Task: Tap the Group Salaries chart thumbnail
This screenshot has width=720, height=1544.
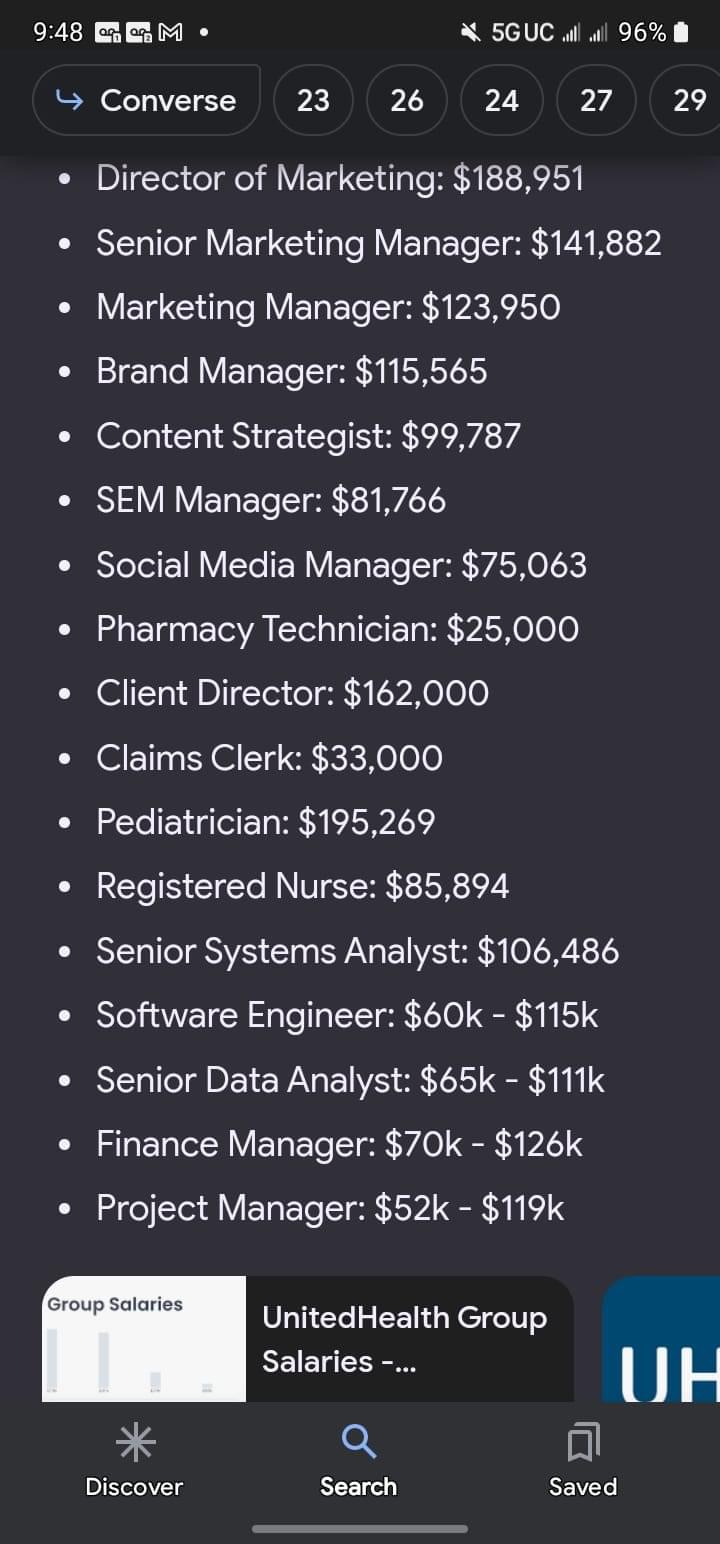Action: 144,1338
